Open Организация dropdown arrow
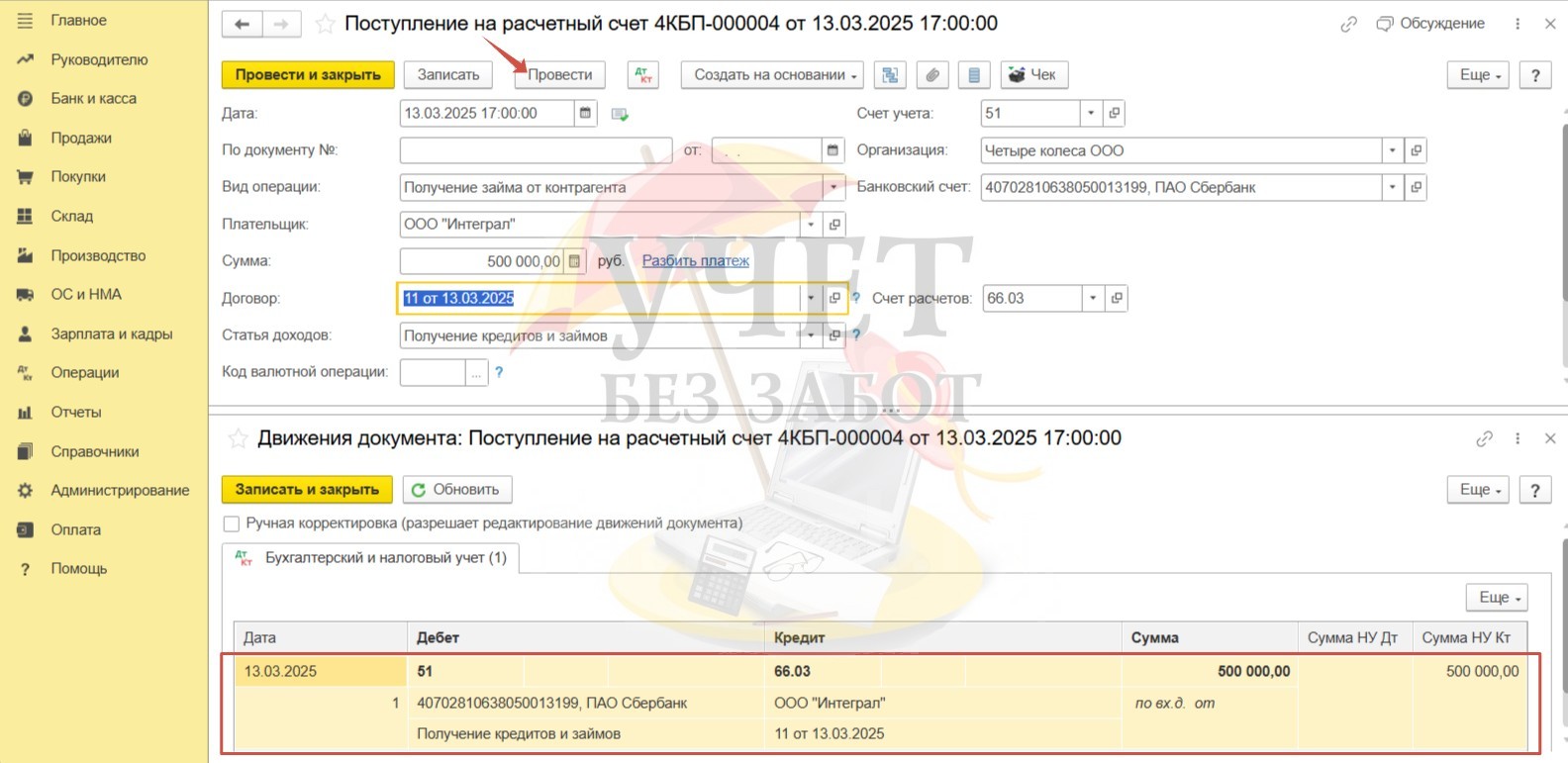Viewport: 1568px width, 763px height. click(x=1392, y=150)
